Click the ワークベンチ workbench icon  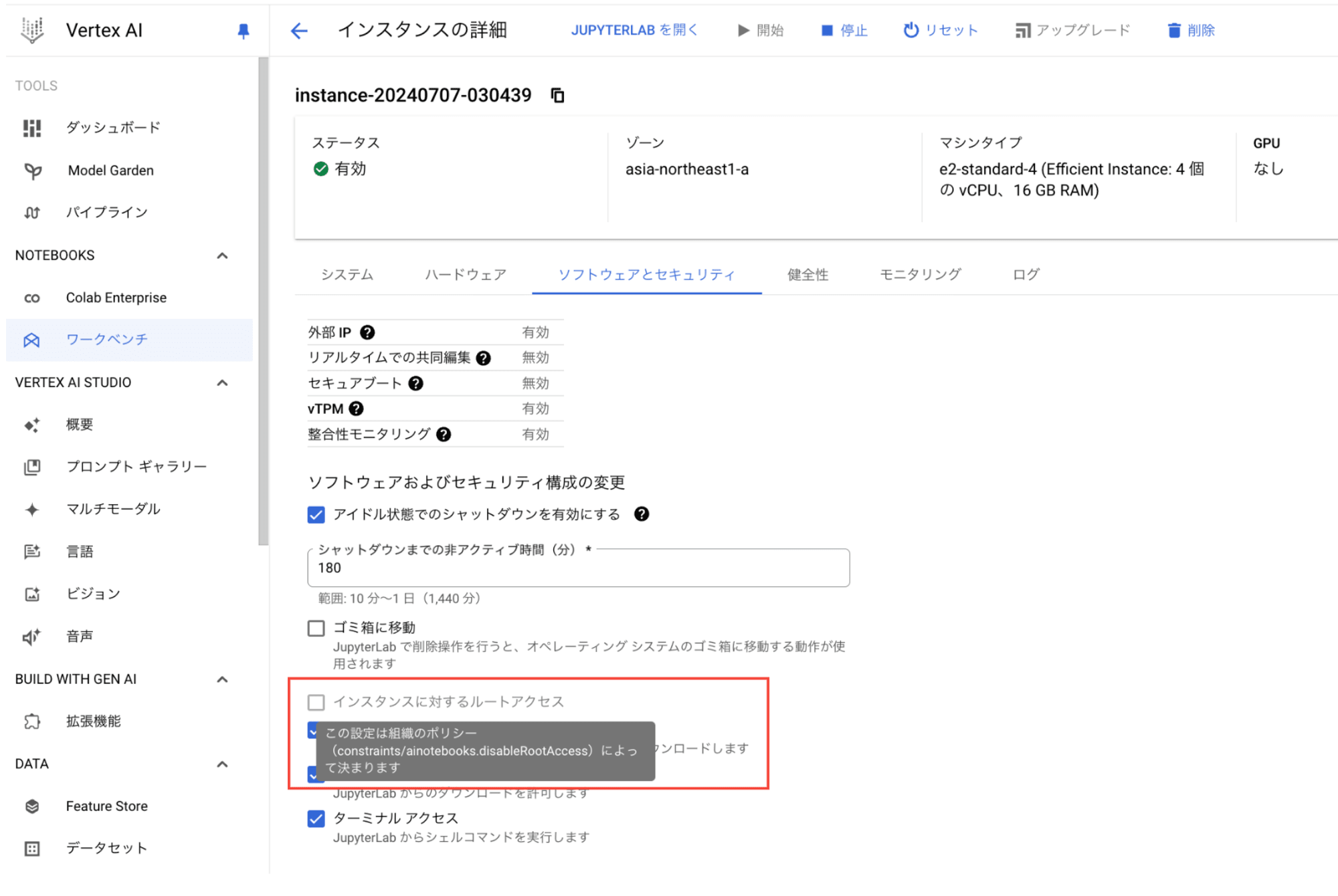click(x=32, y=340)
